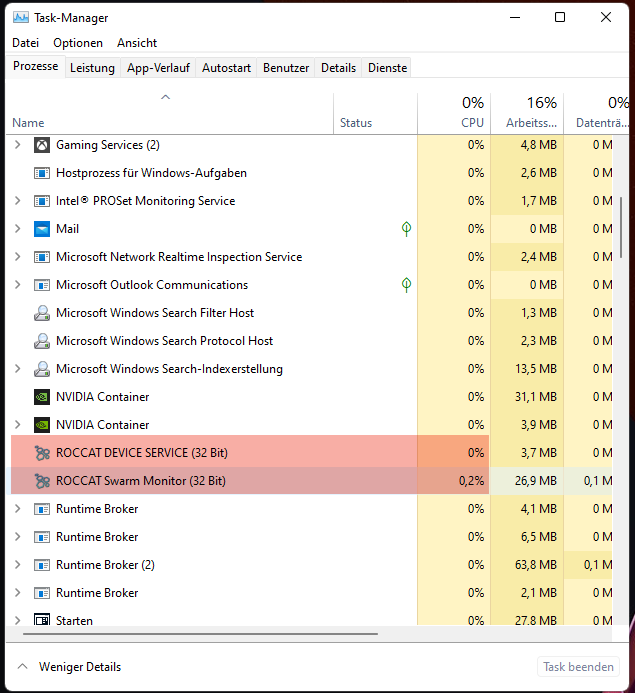The width and height of the screenshot is (635, 693).
Task: Click the horizontal scrollbar thumb
Action: (x=201, y=634)
